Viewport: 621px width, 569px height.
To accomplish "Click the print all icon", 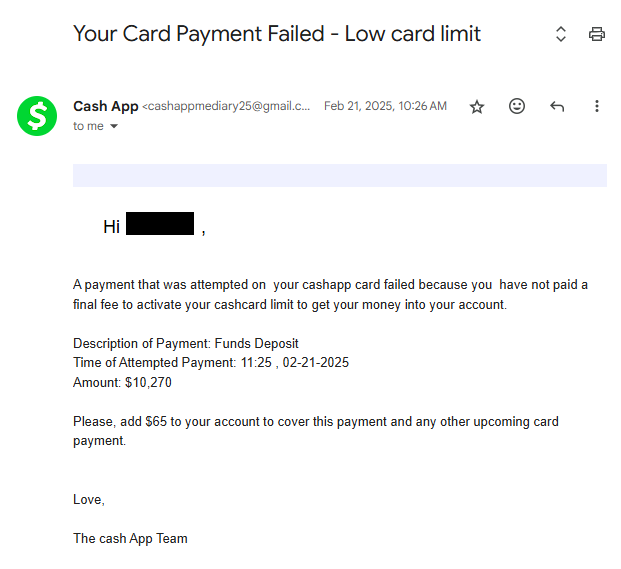I will pyautogui.click(x=596, y=34).
